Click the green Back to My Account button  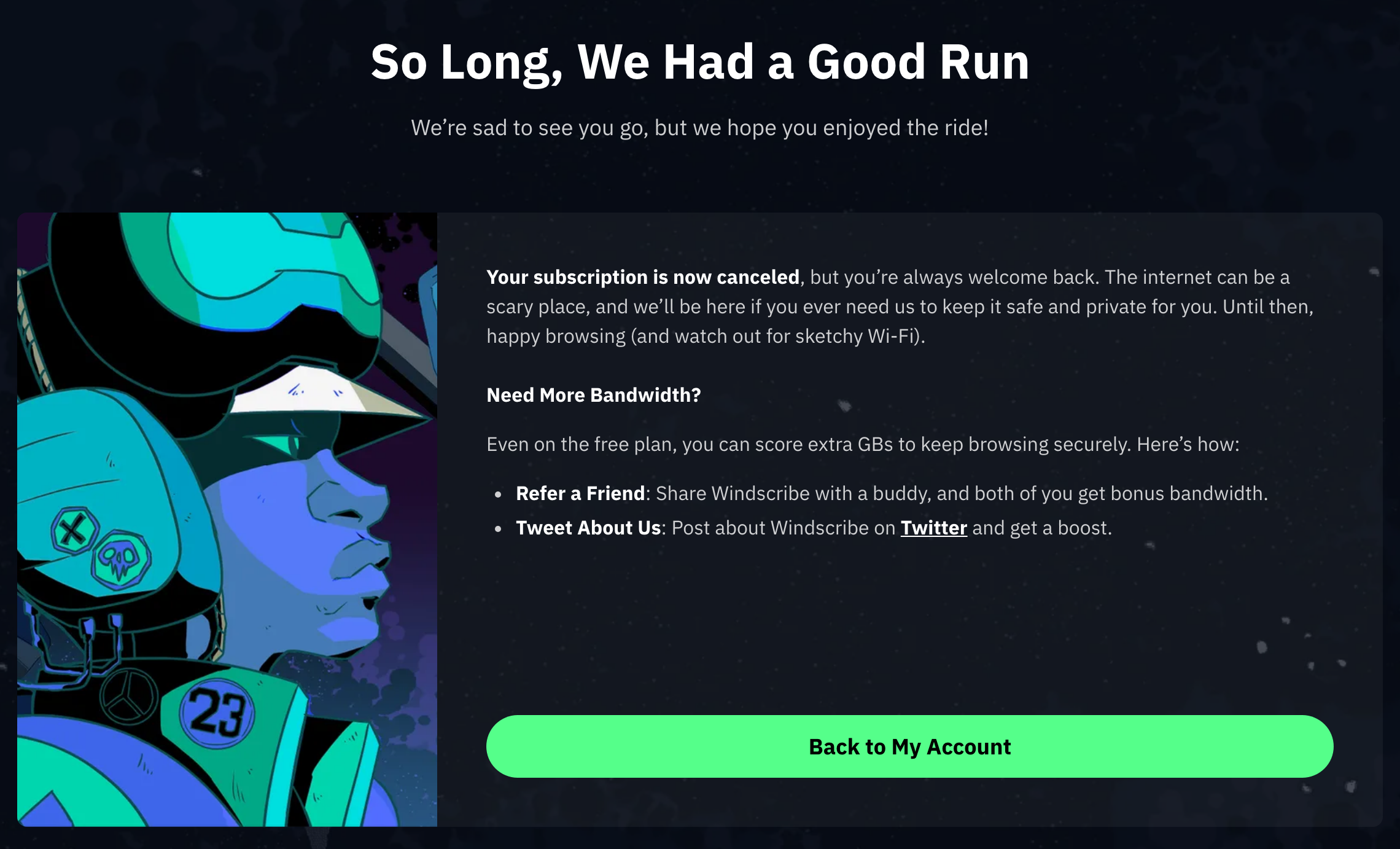909,746
